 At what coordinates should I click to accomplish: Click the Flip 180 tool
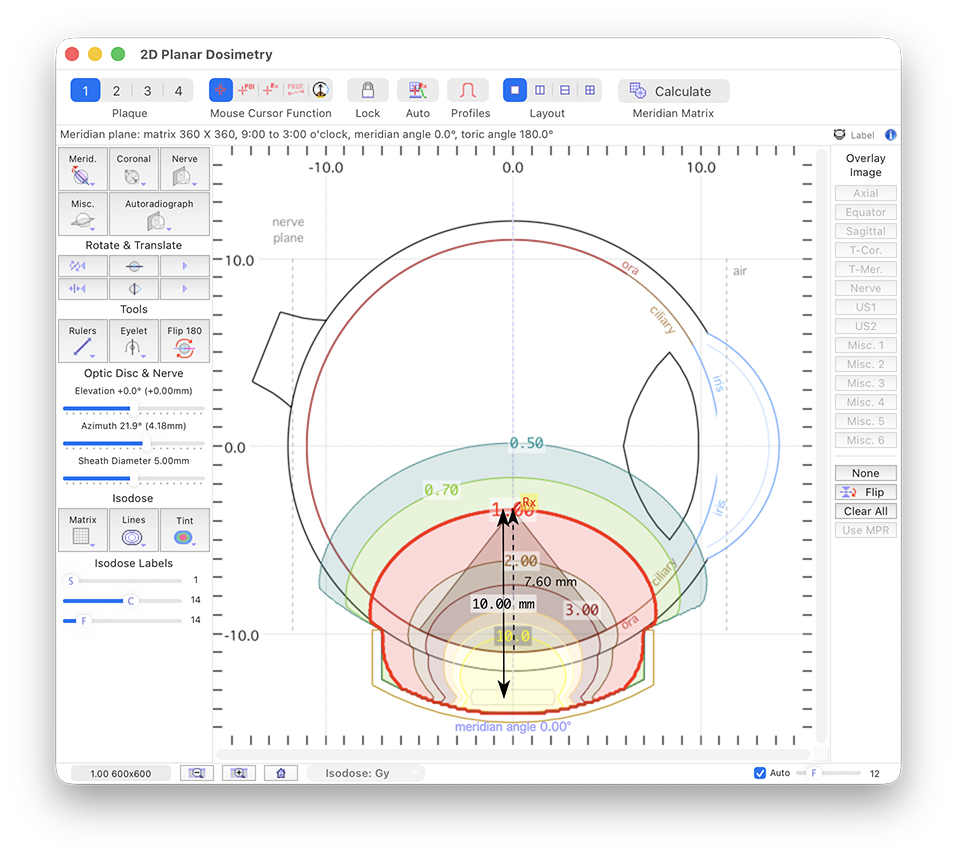(185, 341)
